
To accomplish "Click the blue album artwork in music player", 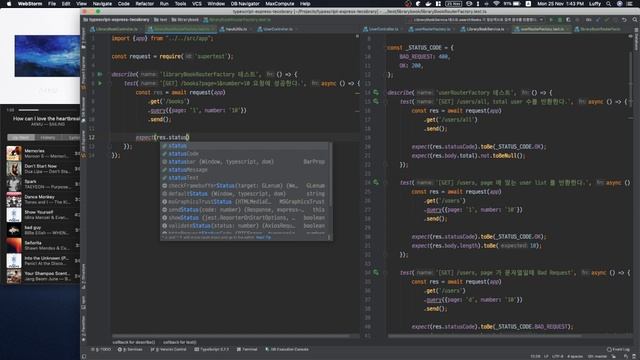I will pos(47,56).
